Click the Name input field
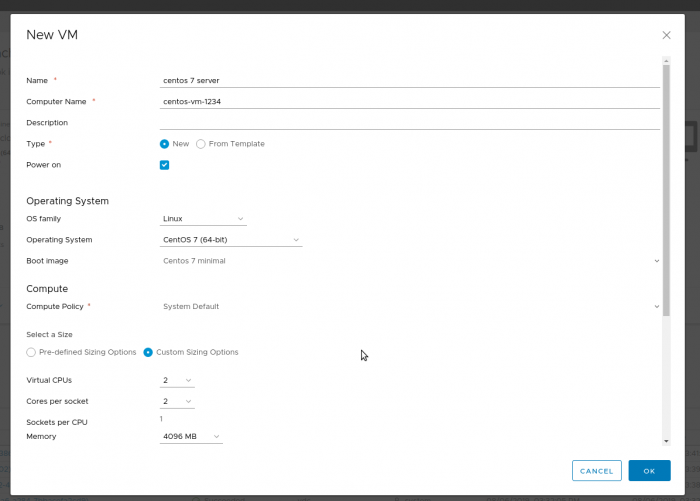 click(409, 81)
